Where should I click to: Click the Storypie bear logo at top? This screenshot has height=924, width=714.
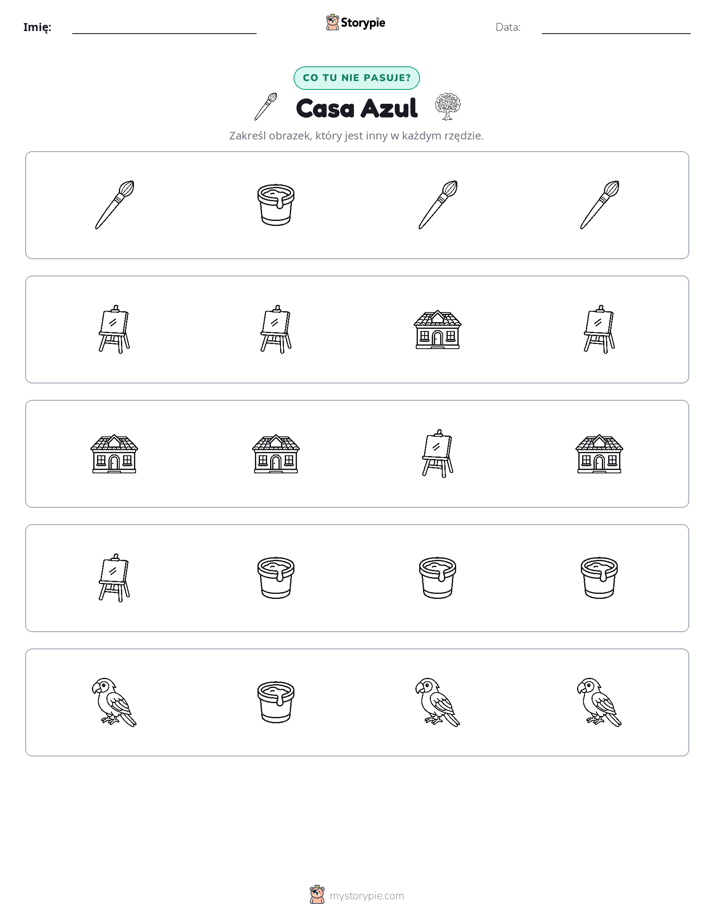pos(332,22)
